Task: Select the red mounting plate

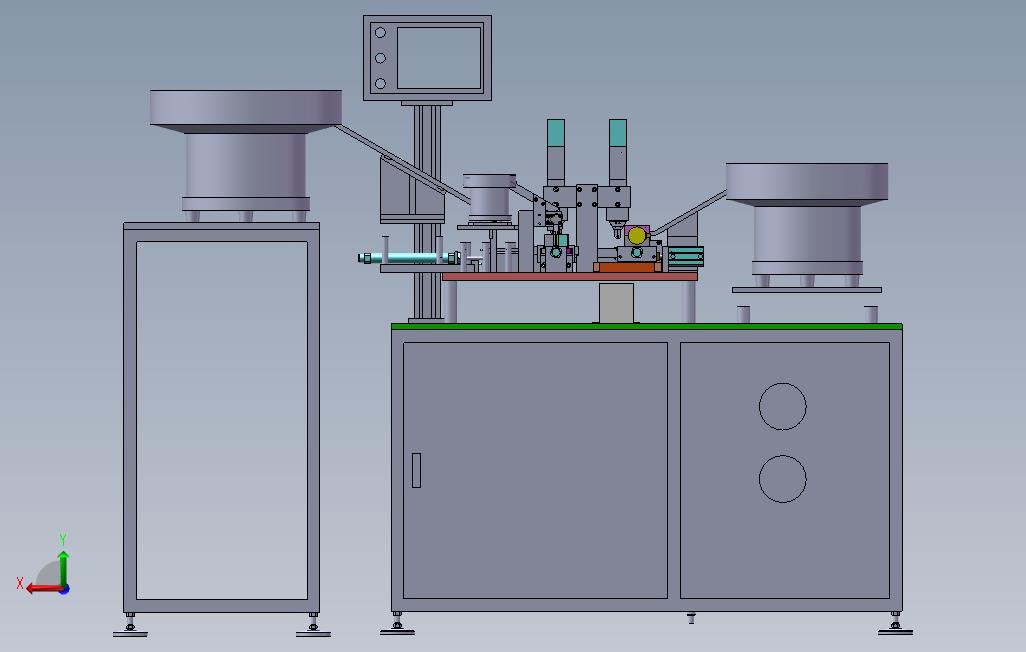Action: [x=569, y=277]
